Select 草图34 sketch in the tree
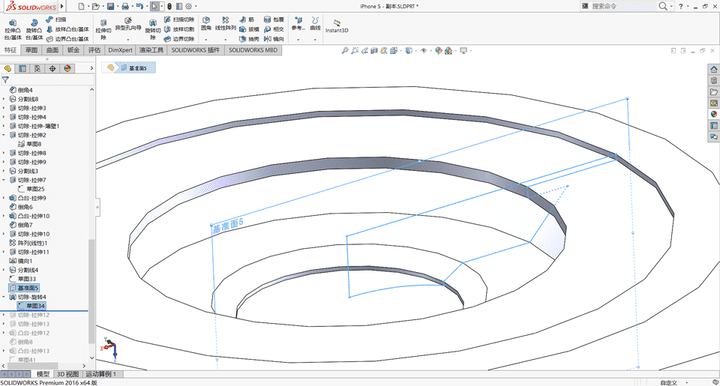Viewport: 720px width, 386px height. pyautogui.click(x=31, y=306)
